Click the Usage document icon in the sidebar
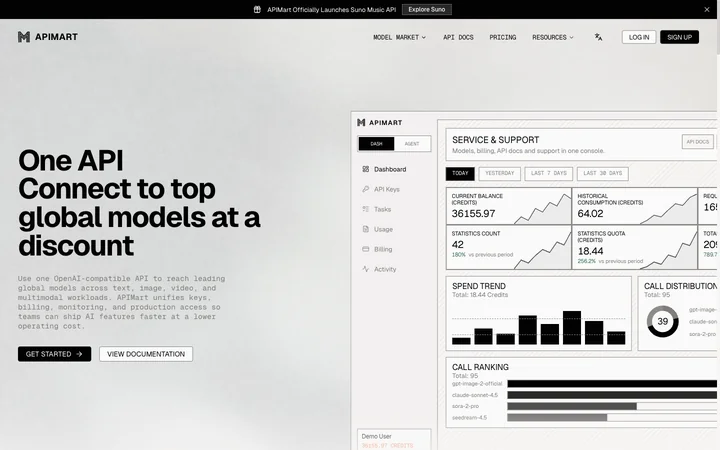Viewport: 720px width, 450px height. pyautogui.click(x=366, y=229)
